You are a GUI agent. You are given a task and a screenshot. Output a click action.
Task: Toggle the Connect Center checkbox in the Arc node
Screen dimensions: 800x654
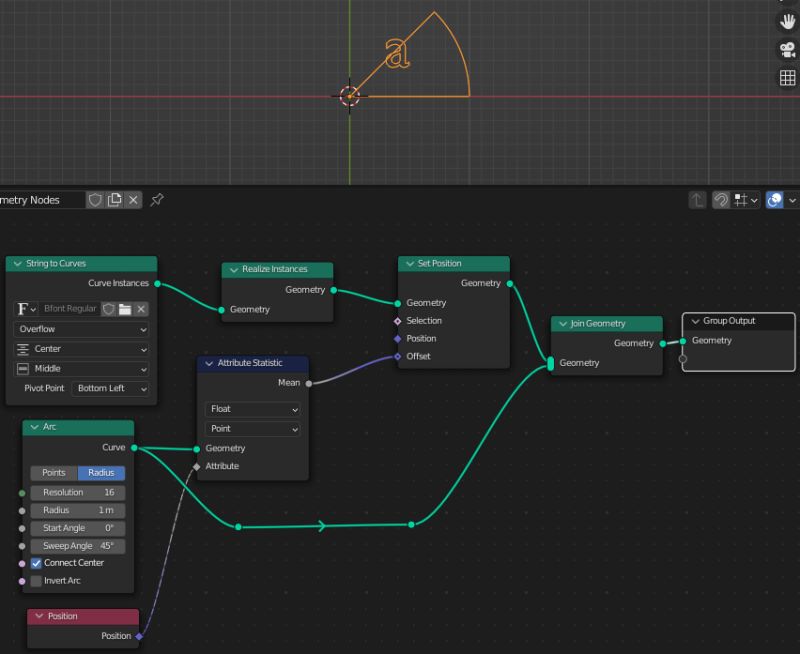(37, 563)
